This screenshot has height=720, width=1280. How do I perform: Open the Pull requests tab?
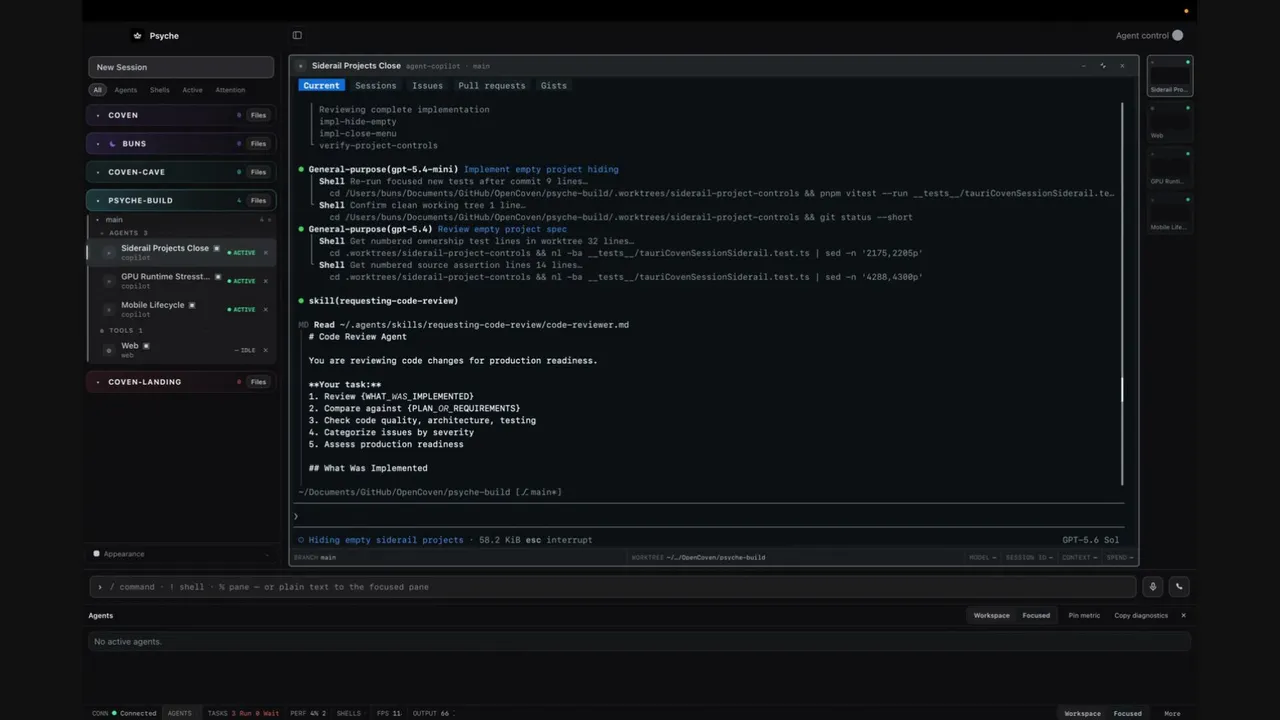click(491, 85)
